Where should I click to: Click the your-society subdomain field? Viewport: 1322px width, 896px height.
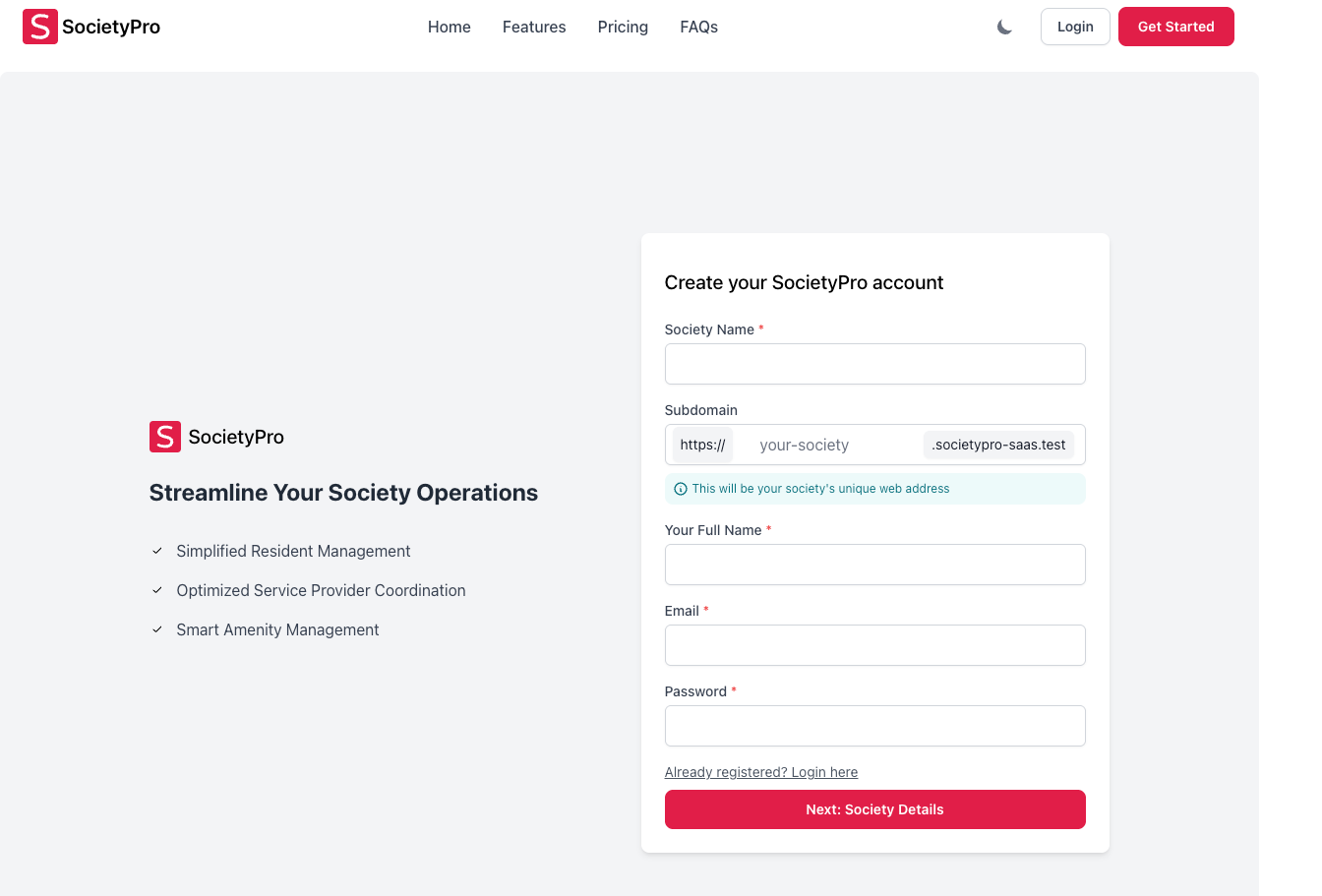tap(826, 445)
